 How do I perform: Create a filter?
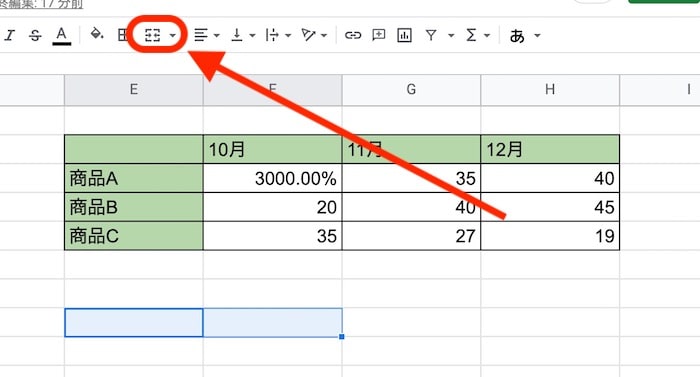[431, 35]
